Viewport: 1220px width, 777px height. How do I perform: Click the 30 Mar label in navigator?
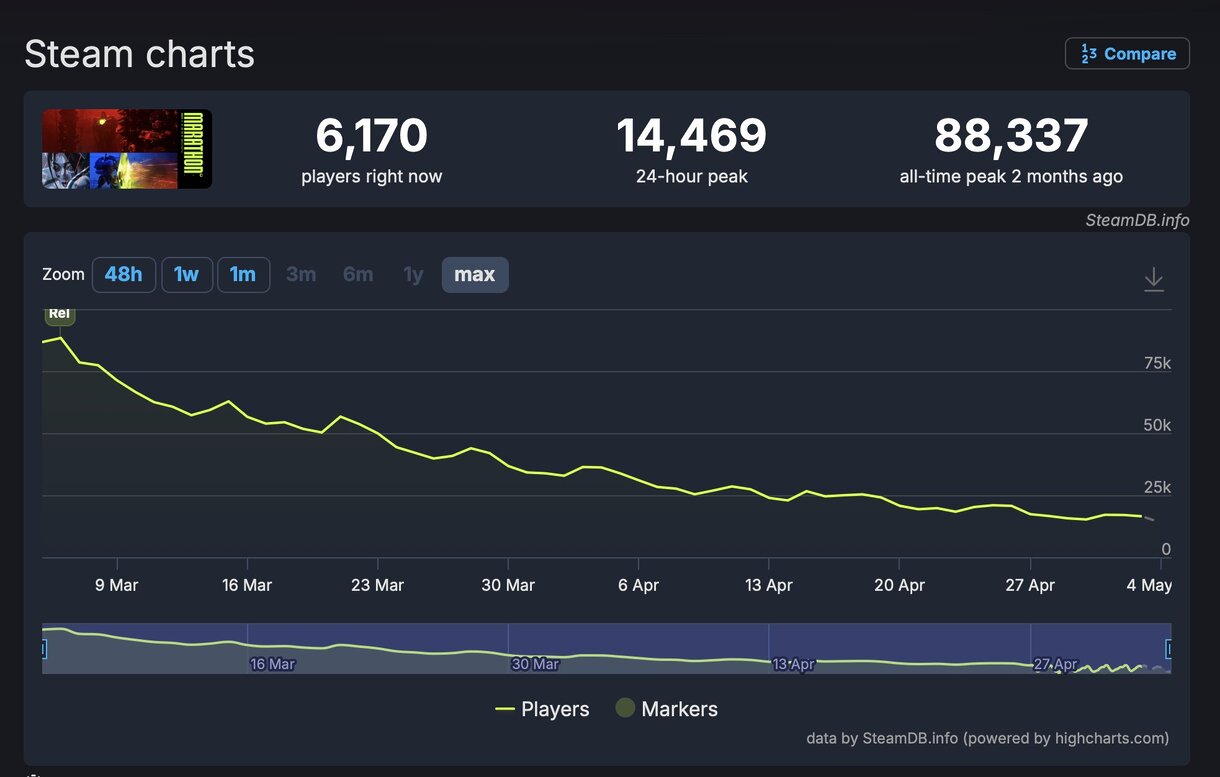pyautogui.click(x=535, y=664)
